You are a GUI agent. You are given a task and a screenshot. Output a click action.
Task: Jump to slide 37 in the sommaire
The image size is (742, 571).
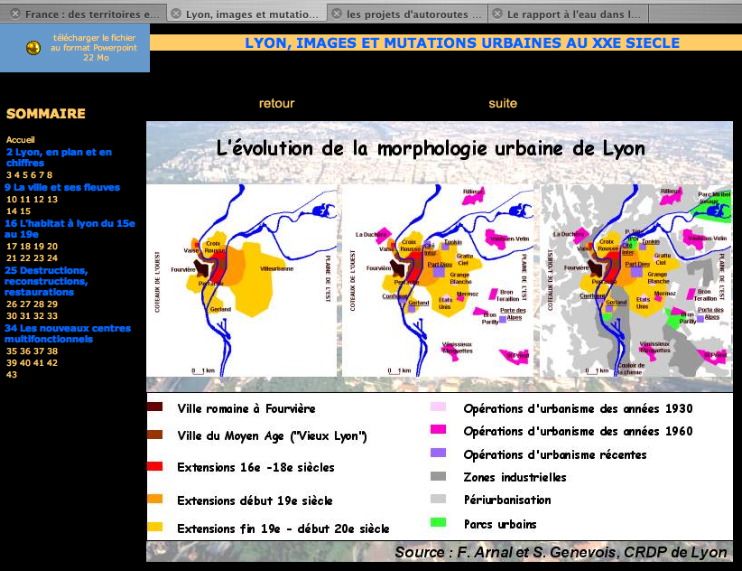[38, 351]
